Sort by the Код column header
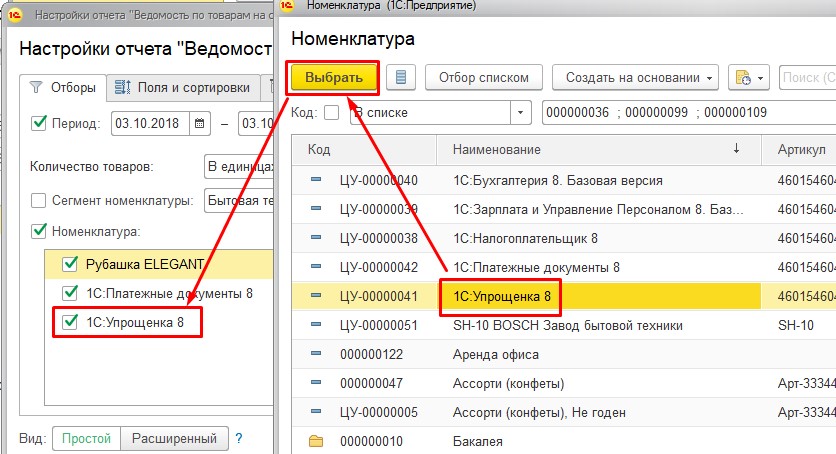The image size is (836, 454). click(364, 150)
